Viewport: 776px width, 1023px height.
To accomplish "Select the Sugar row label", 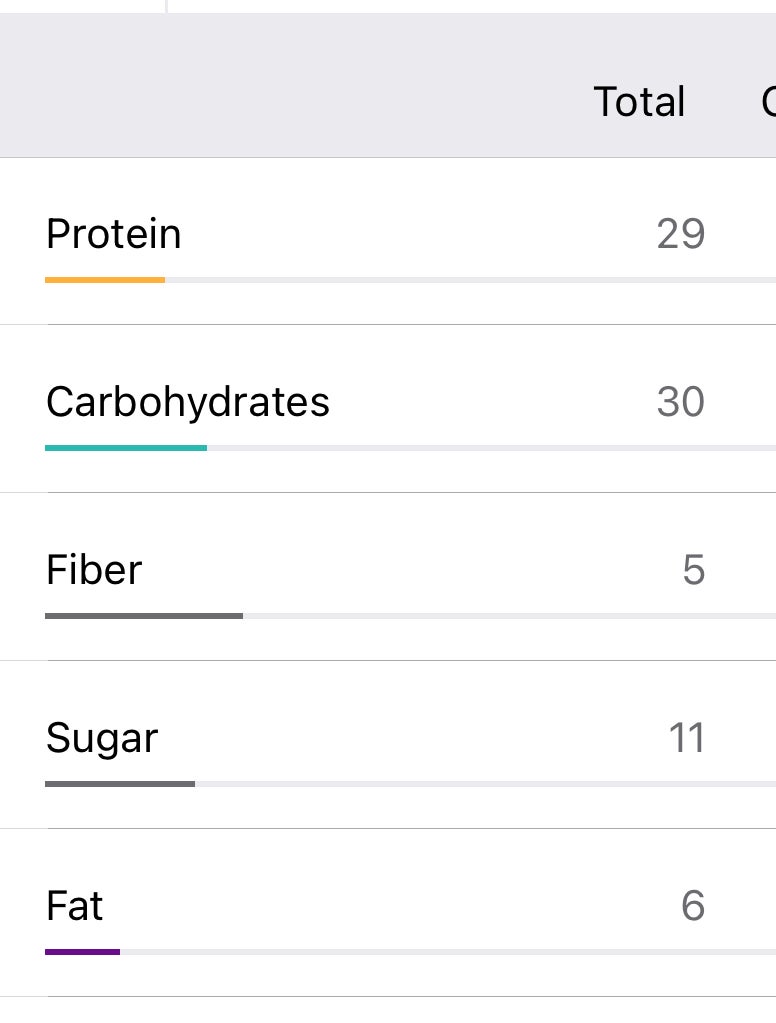I will click(x=102, y=739).
